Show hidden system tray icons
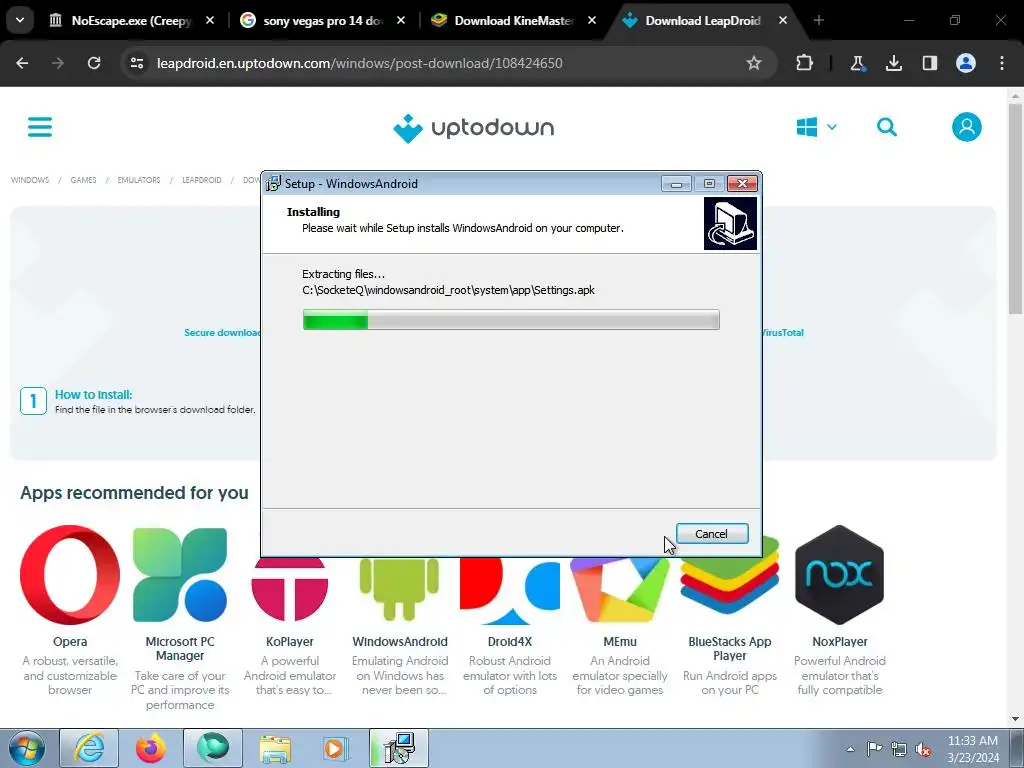The image size is (1024, 768). 850,749
